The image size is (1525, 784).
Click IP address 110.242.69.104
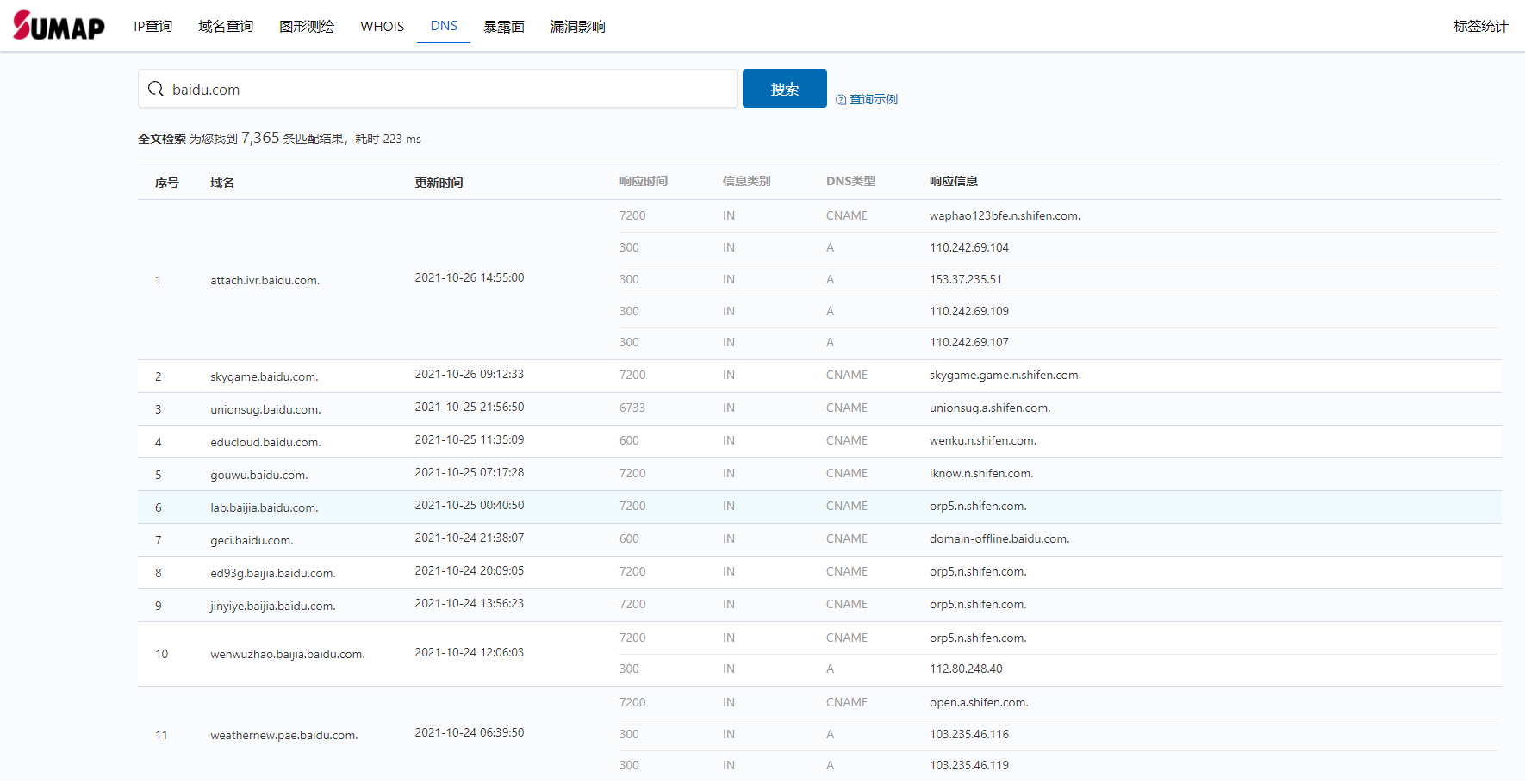point(969,248)
